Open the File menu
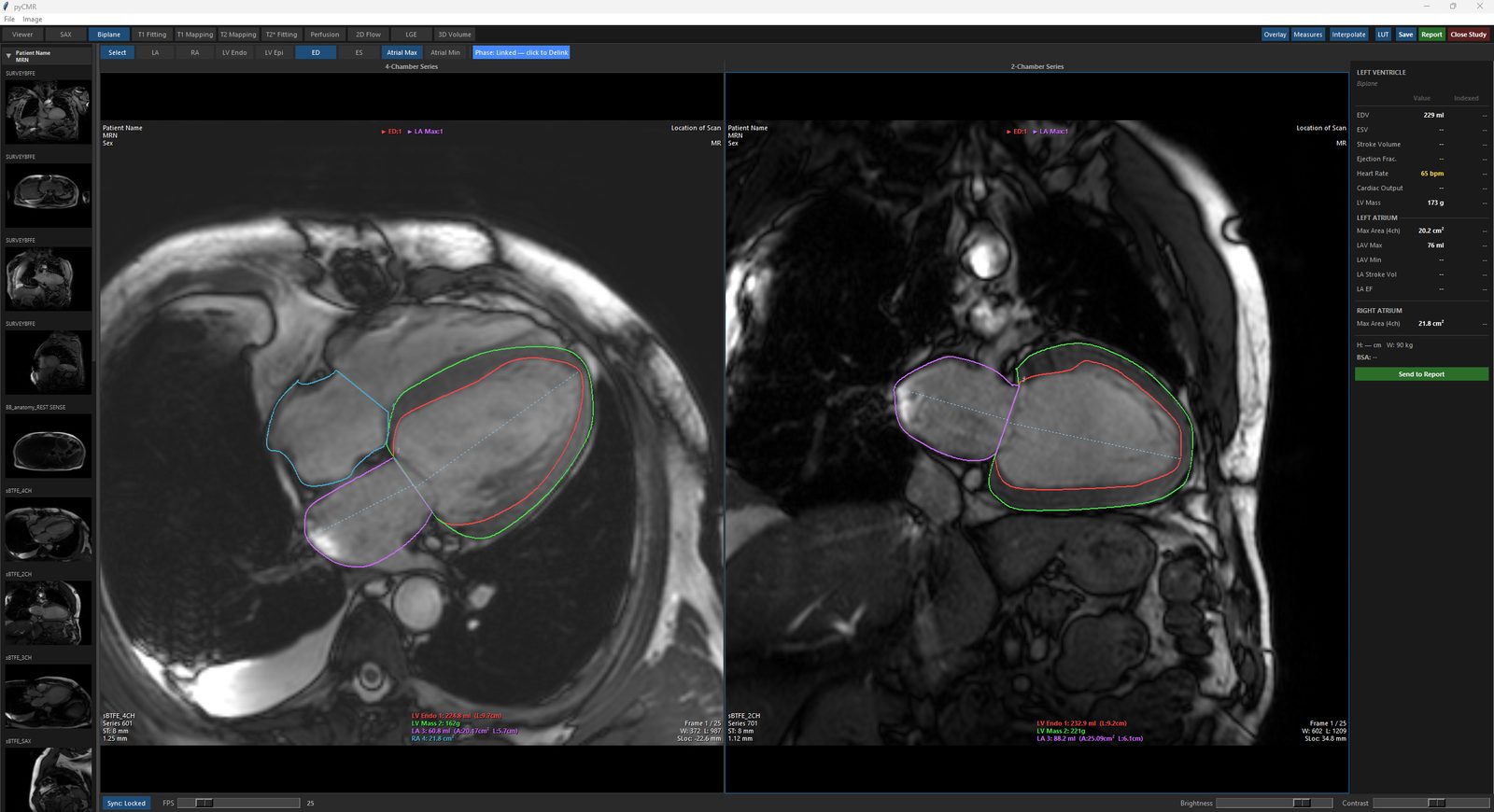The height and width of the screenshot is (812, 1494). click(9, 19)
